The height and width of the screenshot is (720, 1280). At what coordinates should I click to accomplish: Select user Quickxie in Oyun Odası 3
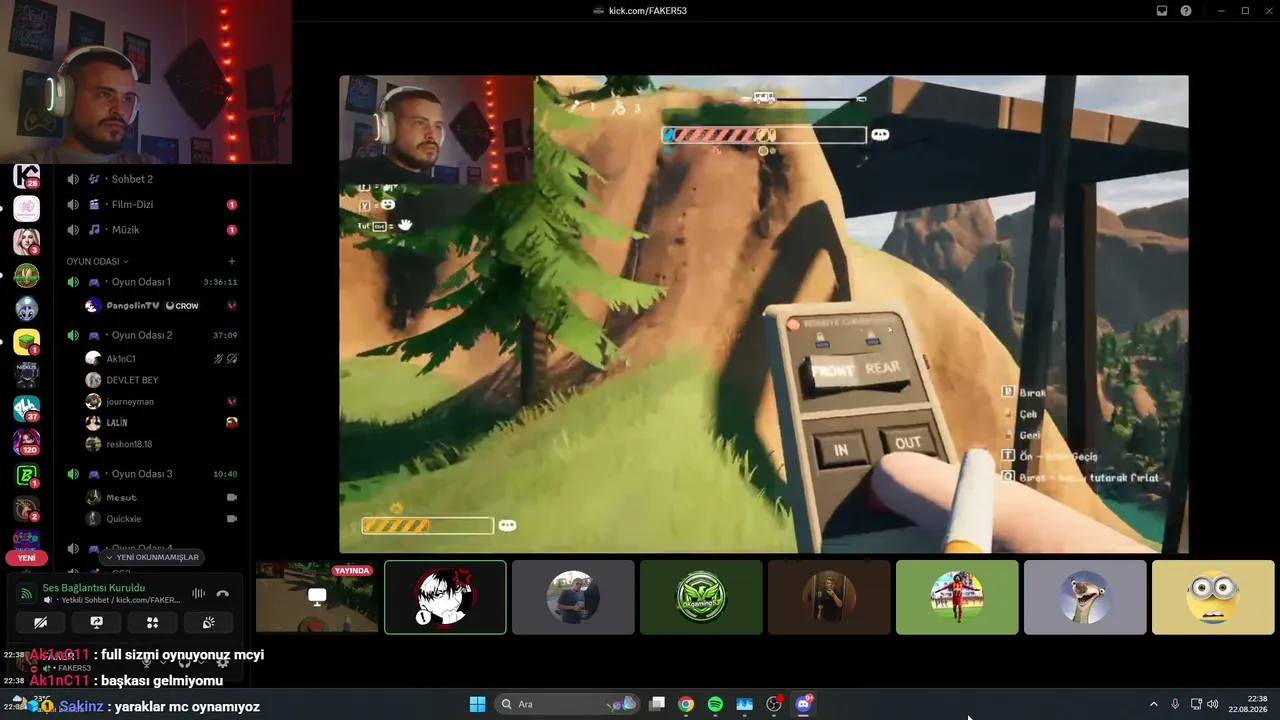[x=161, y=518]
